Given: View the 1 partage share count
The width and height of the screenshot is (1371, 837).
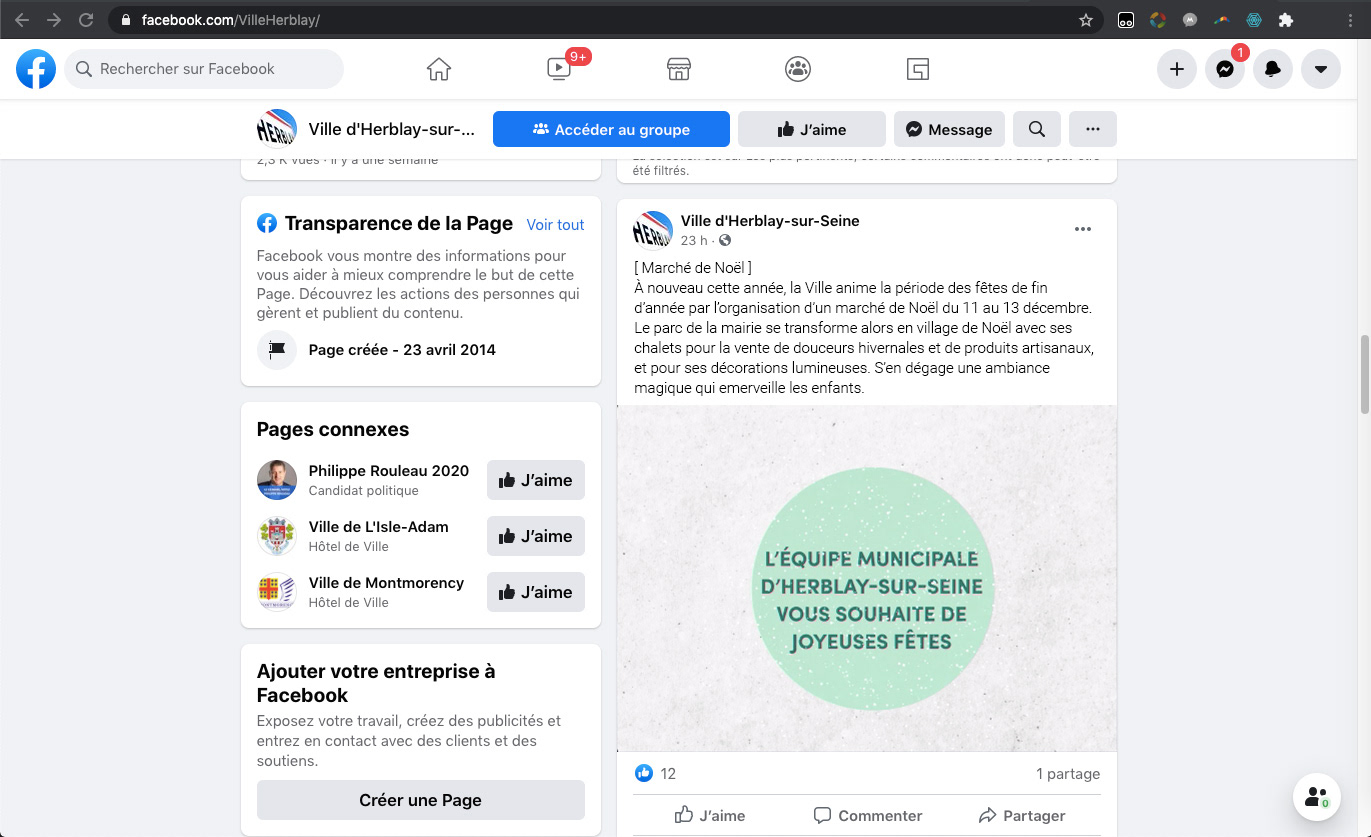Looking at the screenshot, I should point(1068,774).
